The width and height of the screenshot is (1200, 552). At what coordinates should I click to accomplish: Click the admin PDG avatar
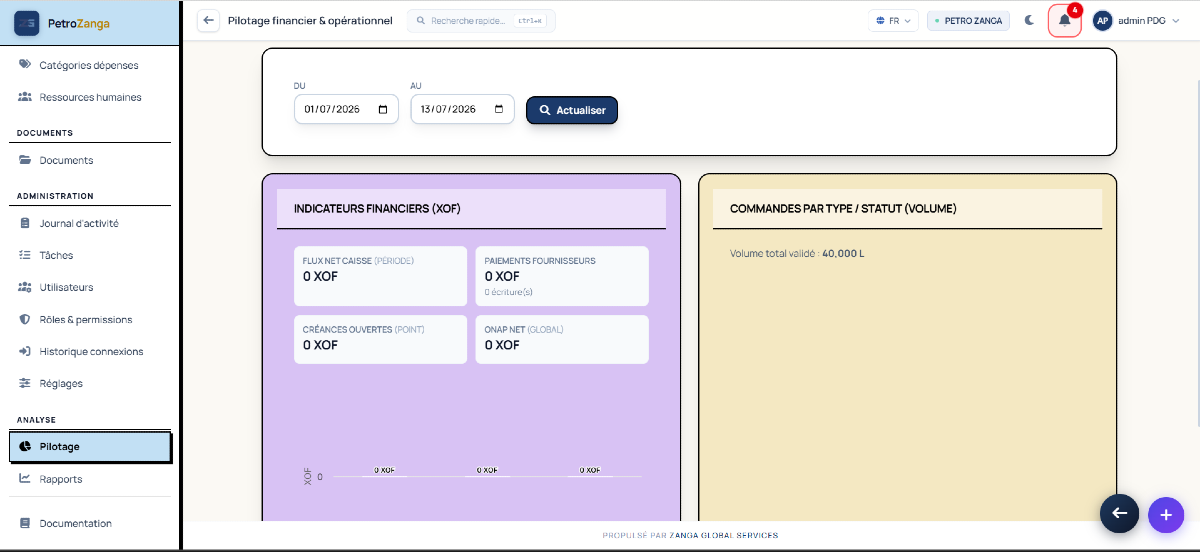[1102, 20]
